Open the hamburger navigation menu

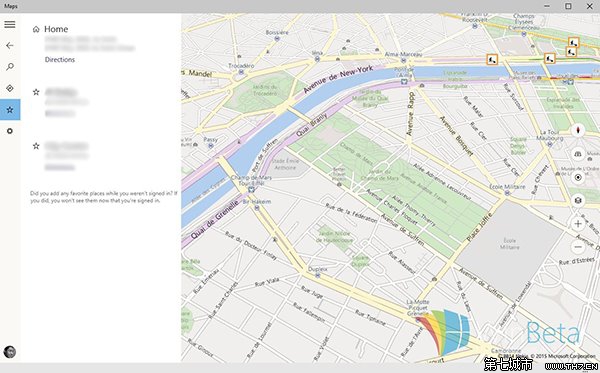click(10, 24)
